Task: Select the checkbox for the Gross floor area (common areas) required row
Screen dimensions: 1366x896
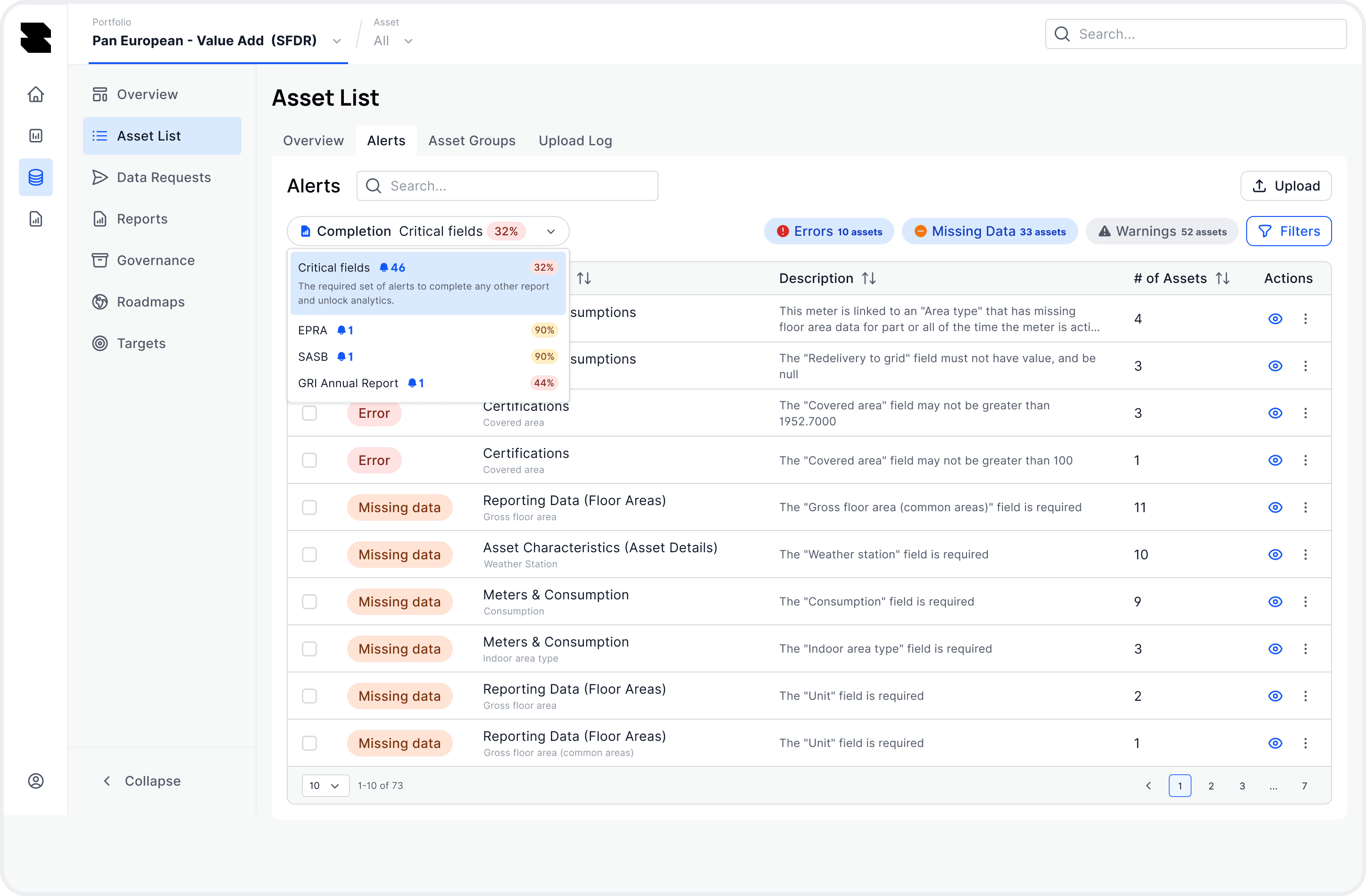Action: (x=309, y=507)
